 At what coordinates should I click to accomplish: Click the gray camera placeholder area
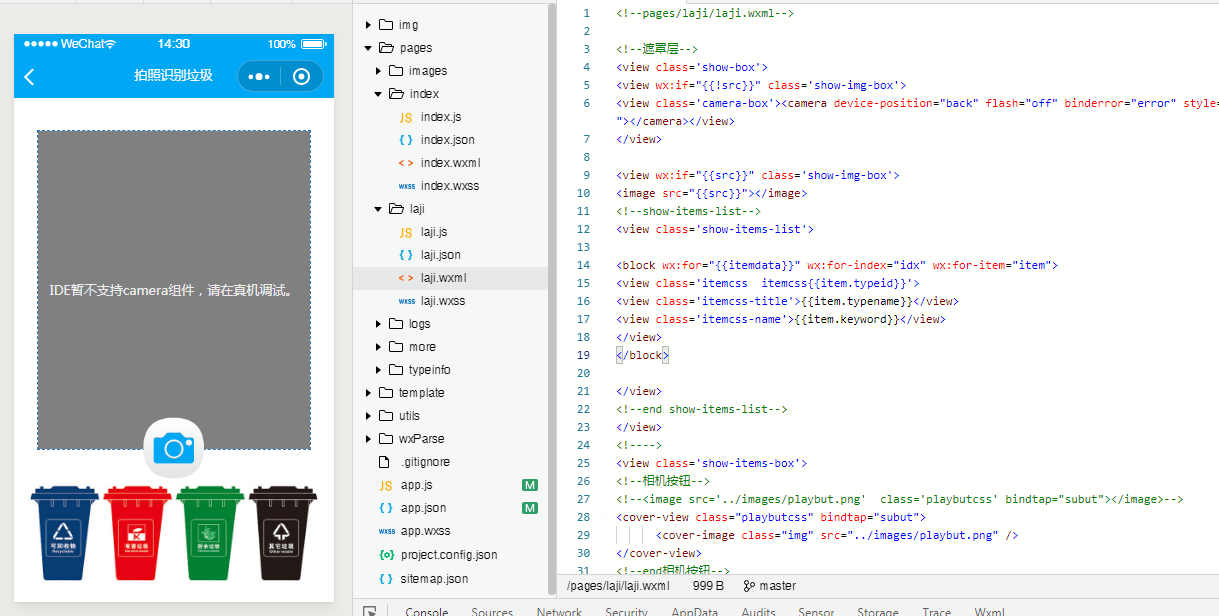[x=173, y=290]
